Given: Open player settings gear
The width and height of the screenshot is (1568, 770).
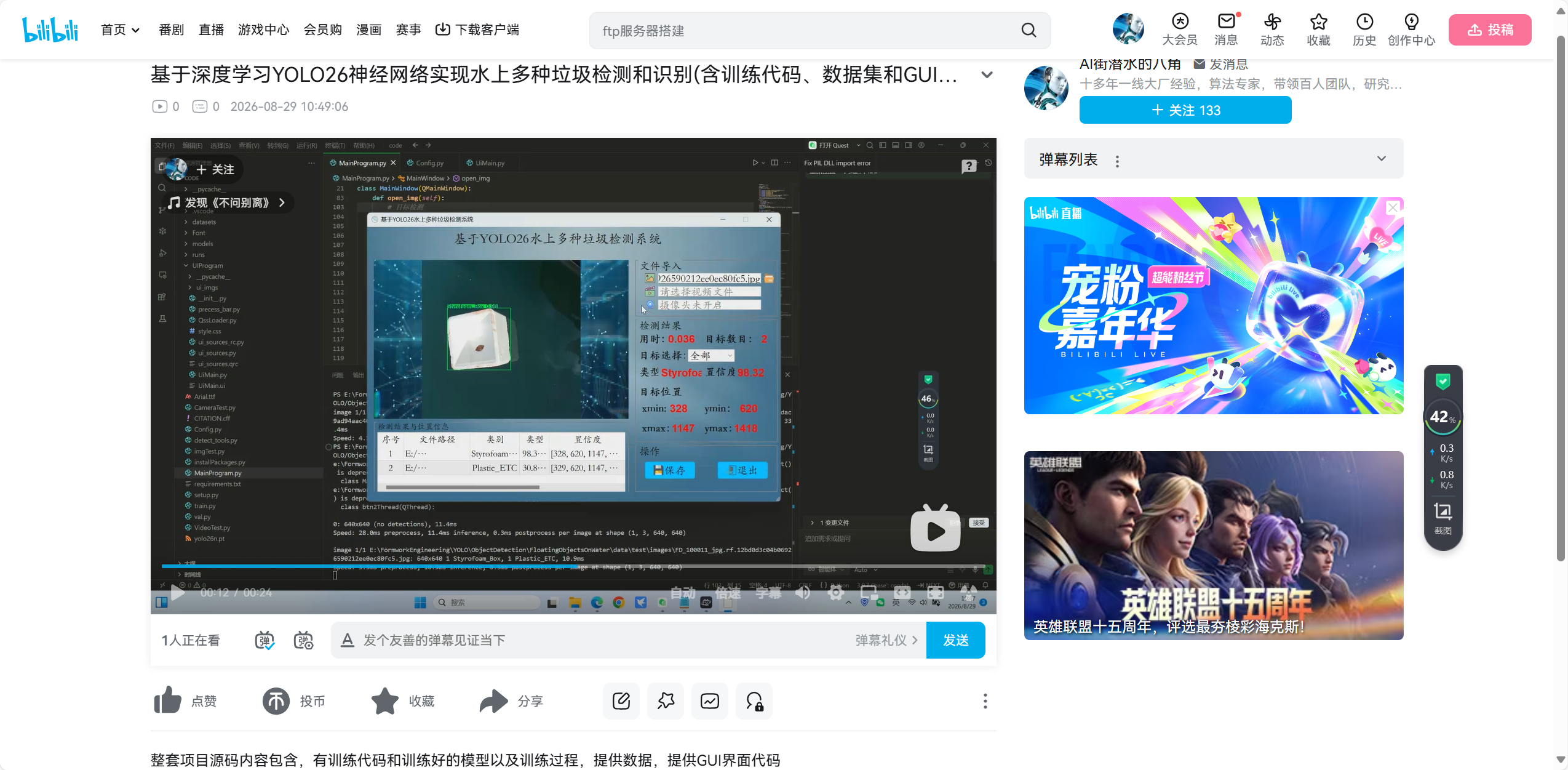Looking at the screenshot, I should point(835,593).
